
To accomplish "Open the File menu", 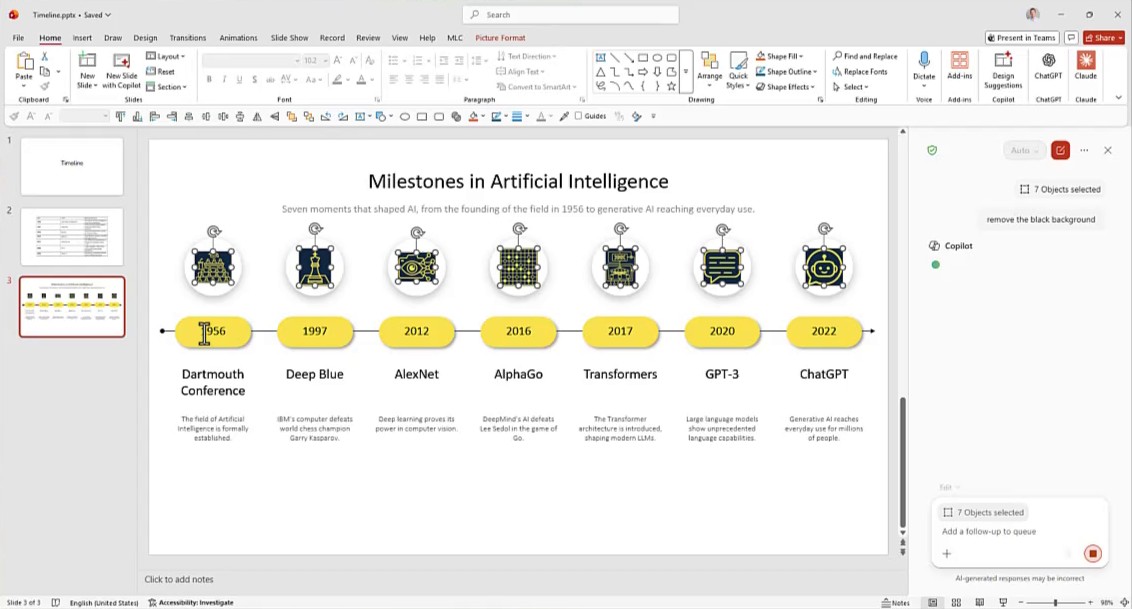I will (18, 38).
